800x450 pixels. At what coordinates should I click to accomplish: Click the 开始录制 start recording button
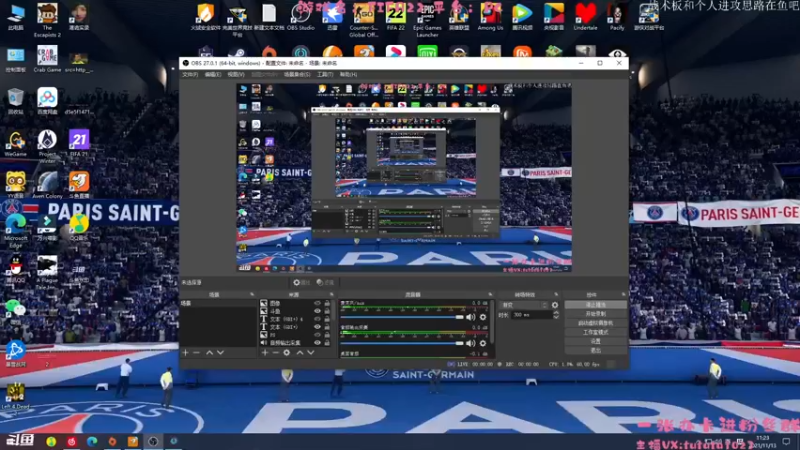pos(595,314)
